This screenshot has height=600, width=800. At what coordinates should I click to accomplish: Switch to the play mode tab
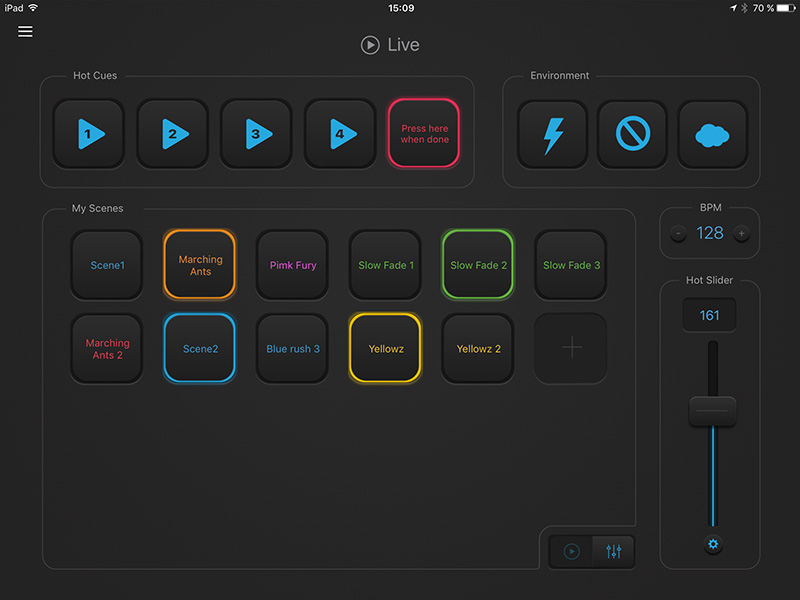[571, 551]
